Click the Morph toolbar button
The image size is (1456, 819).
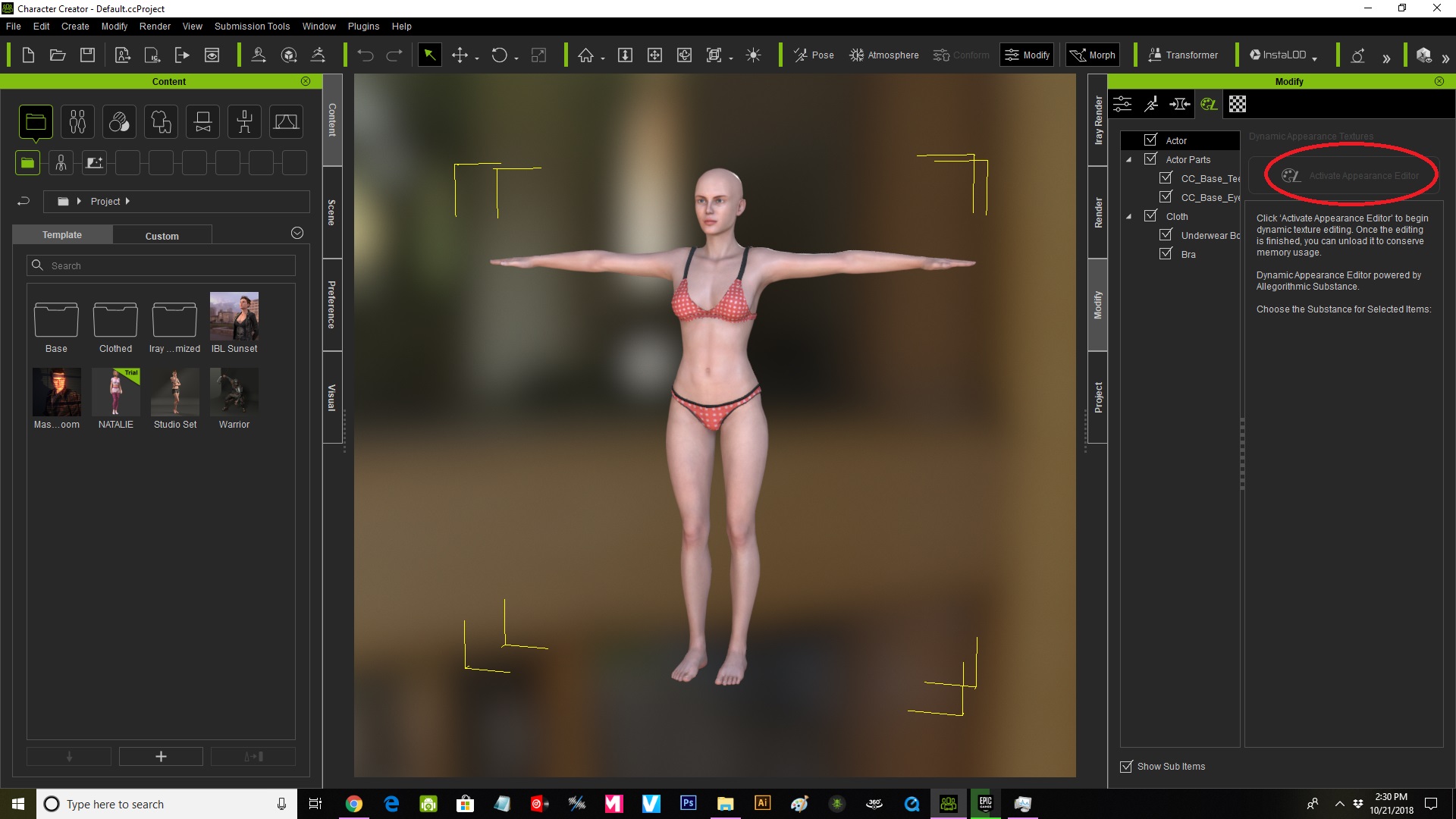click(x=1093, y=55)
